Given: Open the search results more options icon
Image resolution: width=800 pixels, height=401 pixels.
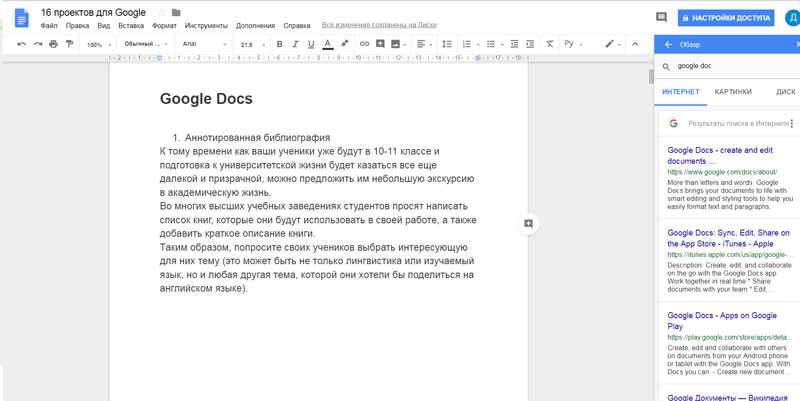Looking at the screenshot, I should 792,123.
